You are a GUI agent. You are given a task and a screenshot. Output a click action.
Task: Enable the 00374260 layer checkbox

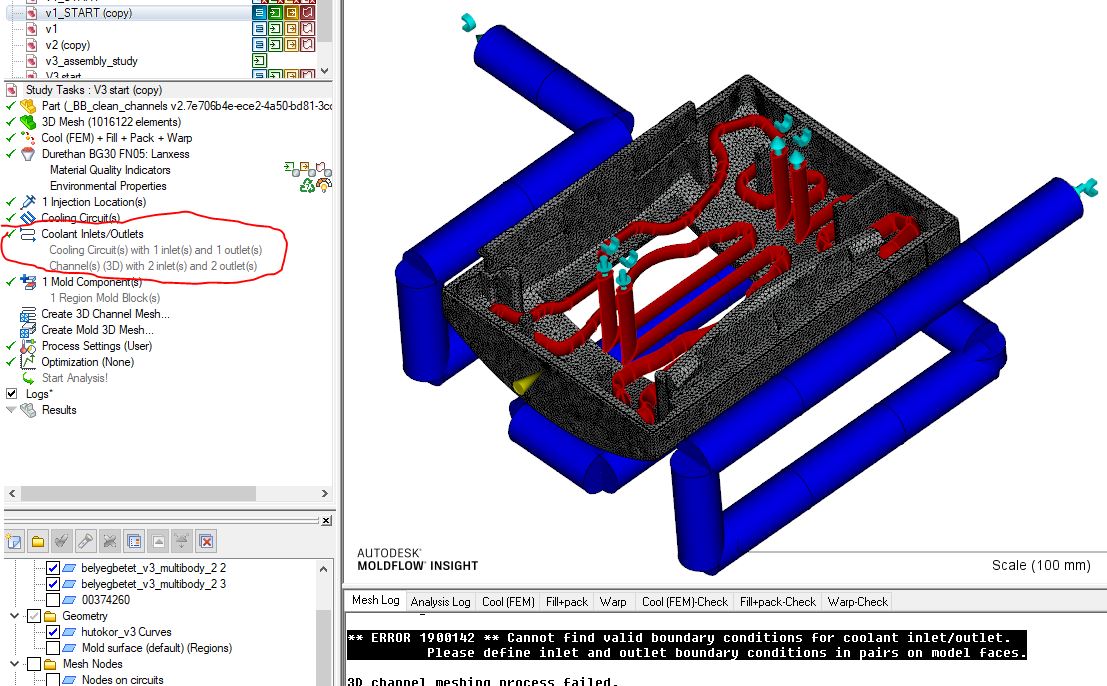coord(54,599)
